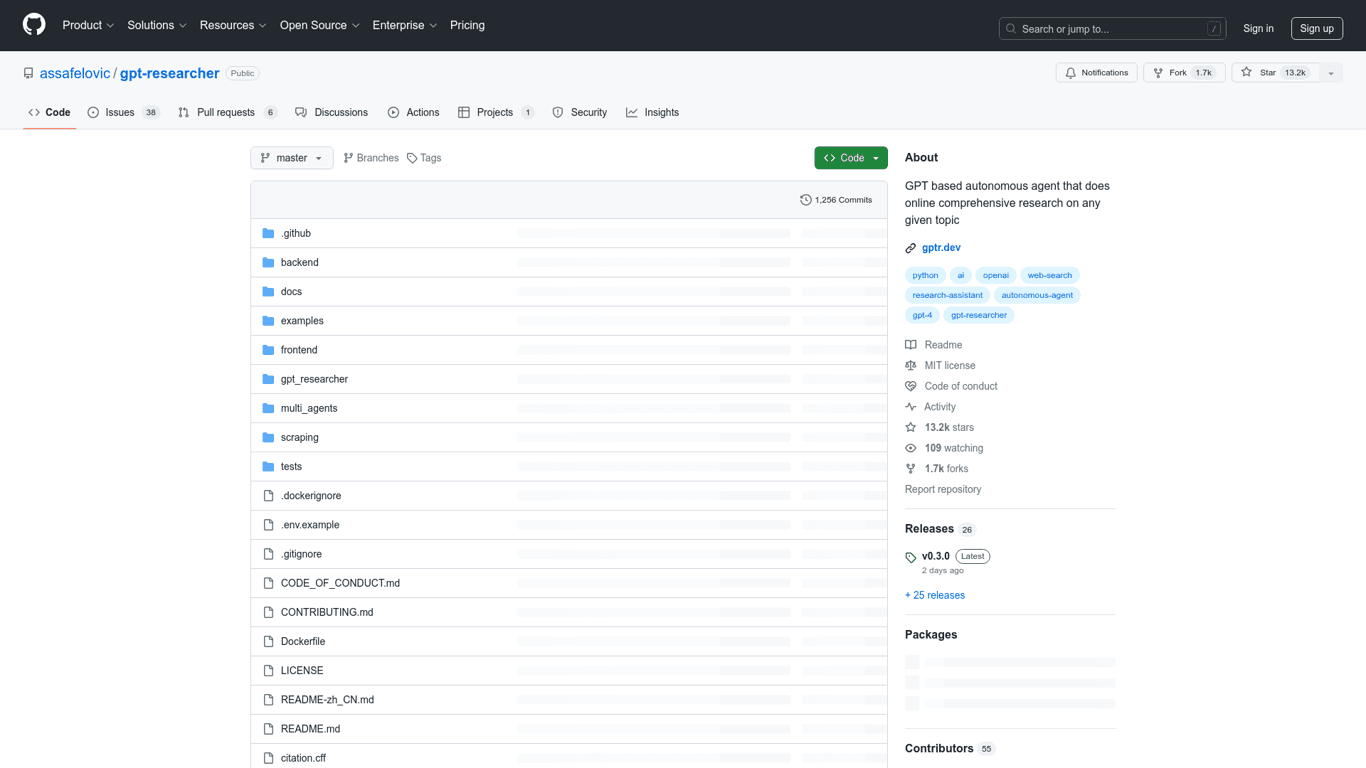
Task: Fork the repository using Fork button
Action: coord(1184,73)
